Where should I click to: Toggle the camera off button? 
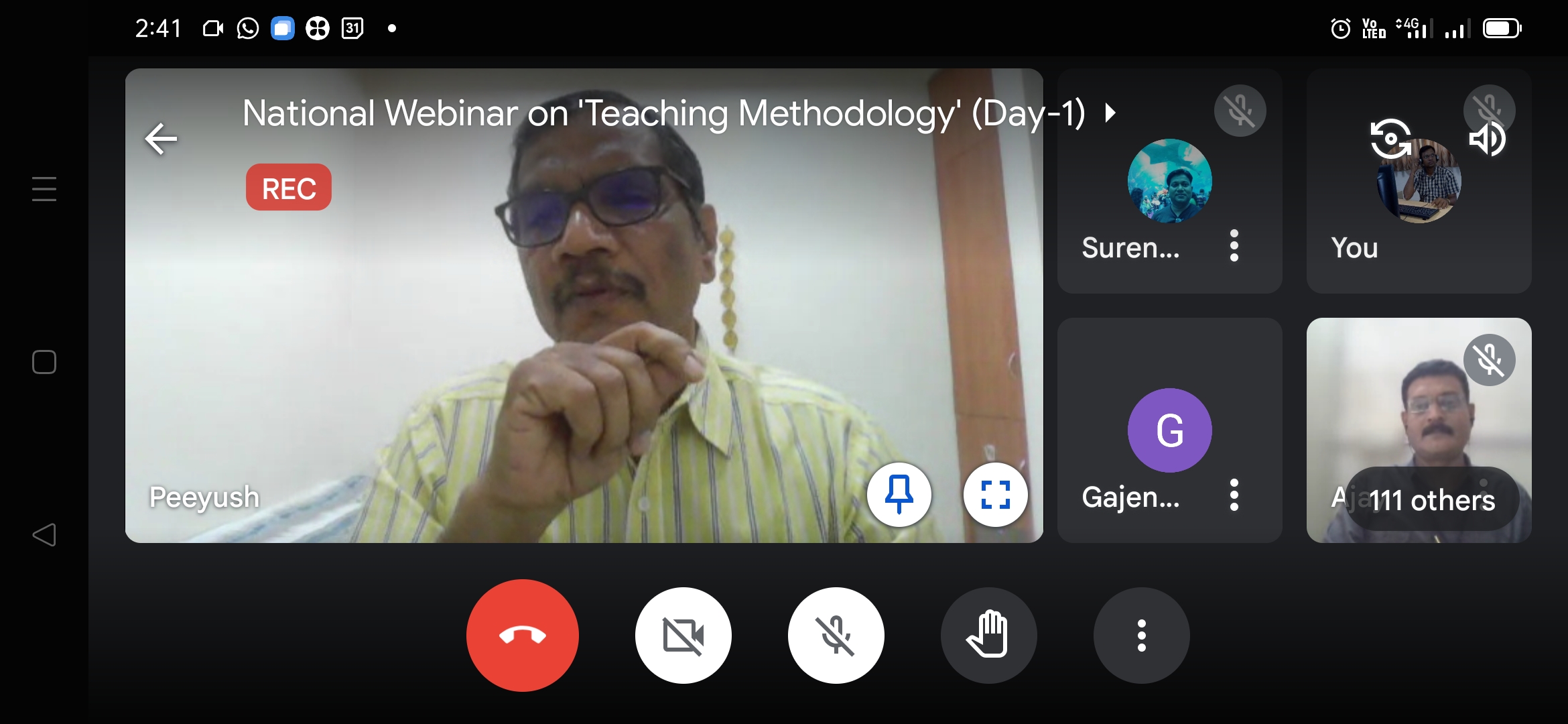[683, 635]
